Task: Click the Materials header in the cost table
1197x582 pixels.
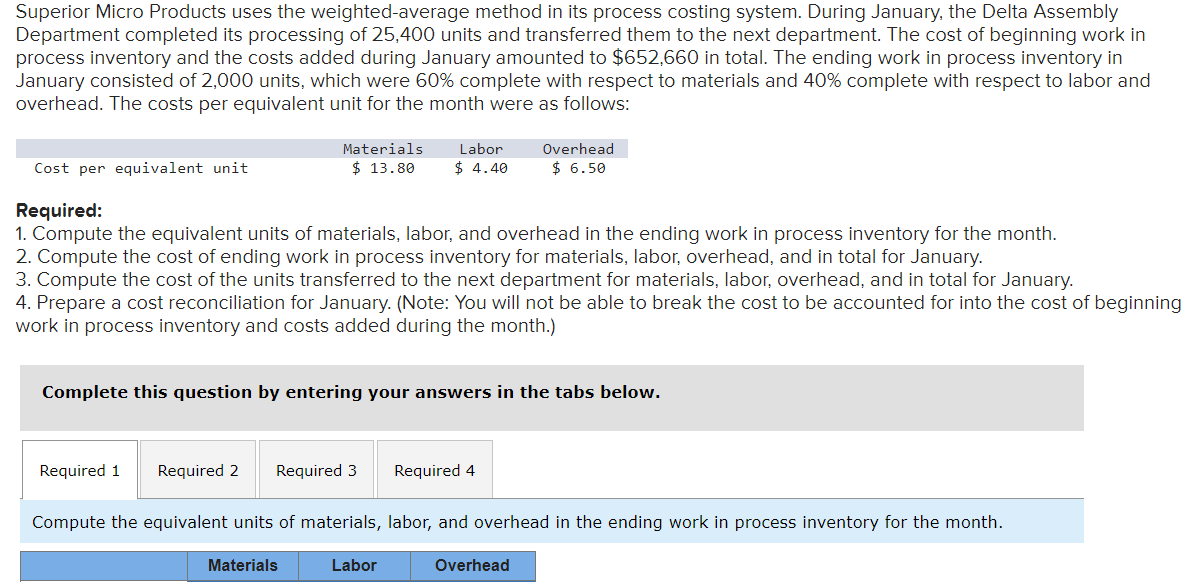Action: [382, 147]
